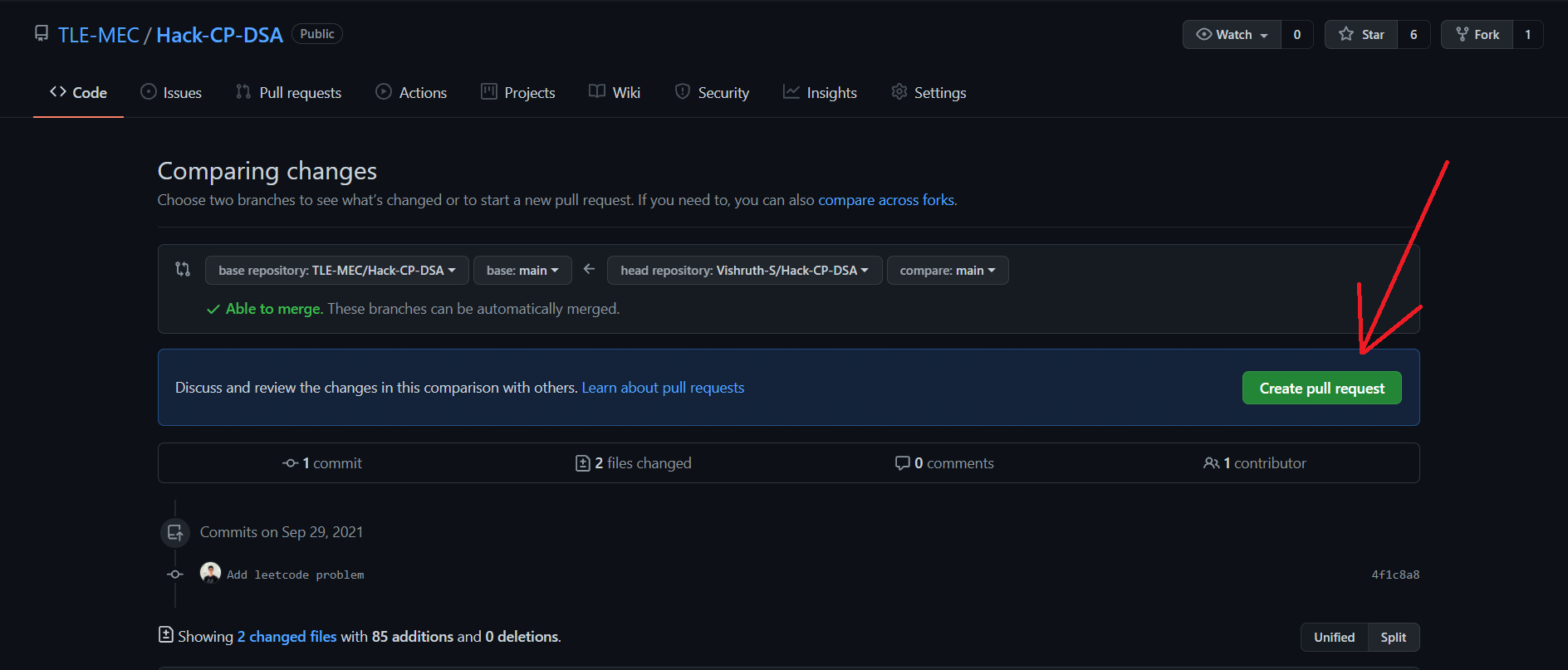
Task: Click the Create pull request button
Action: [1322, 388]
